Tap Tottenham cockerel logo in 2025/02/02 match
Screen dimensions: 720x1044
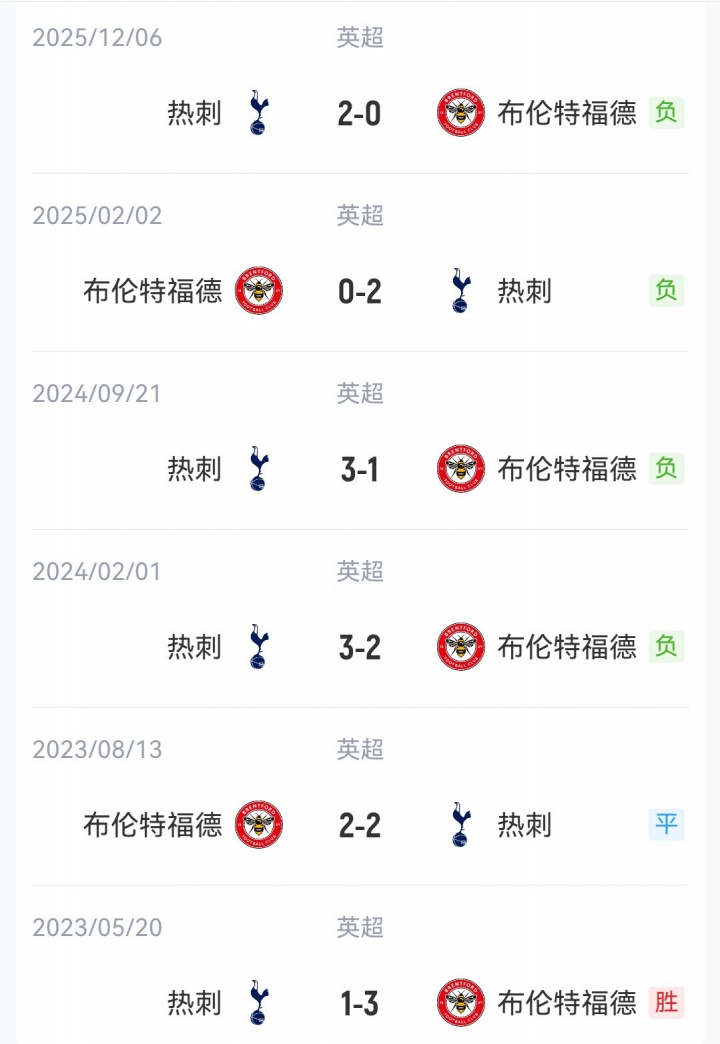click(x=460, y=291)
